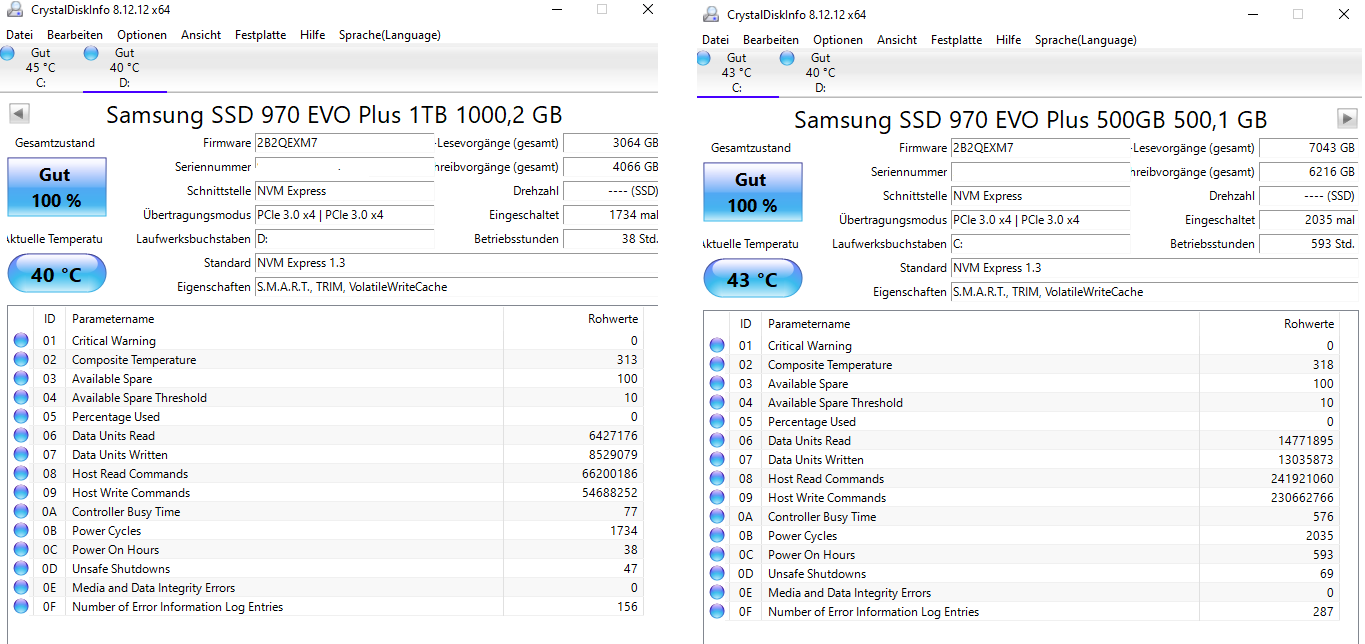Click status icon of Available Spare in left window

(x=21, y=379)
